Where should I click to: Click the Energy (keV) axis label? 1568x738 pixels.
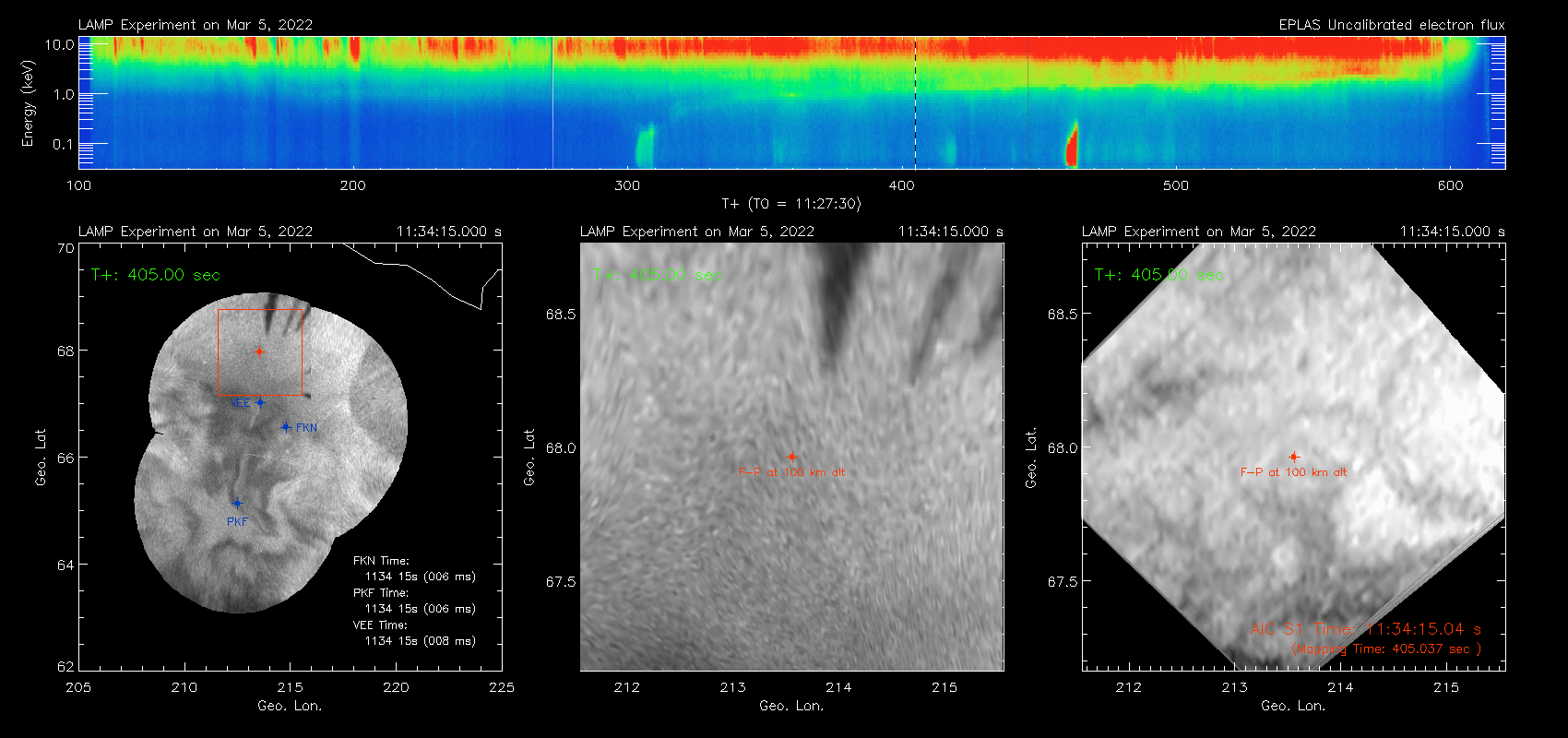[x=28, y=103]
